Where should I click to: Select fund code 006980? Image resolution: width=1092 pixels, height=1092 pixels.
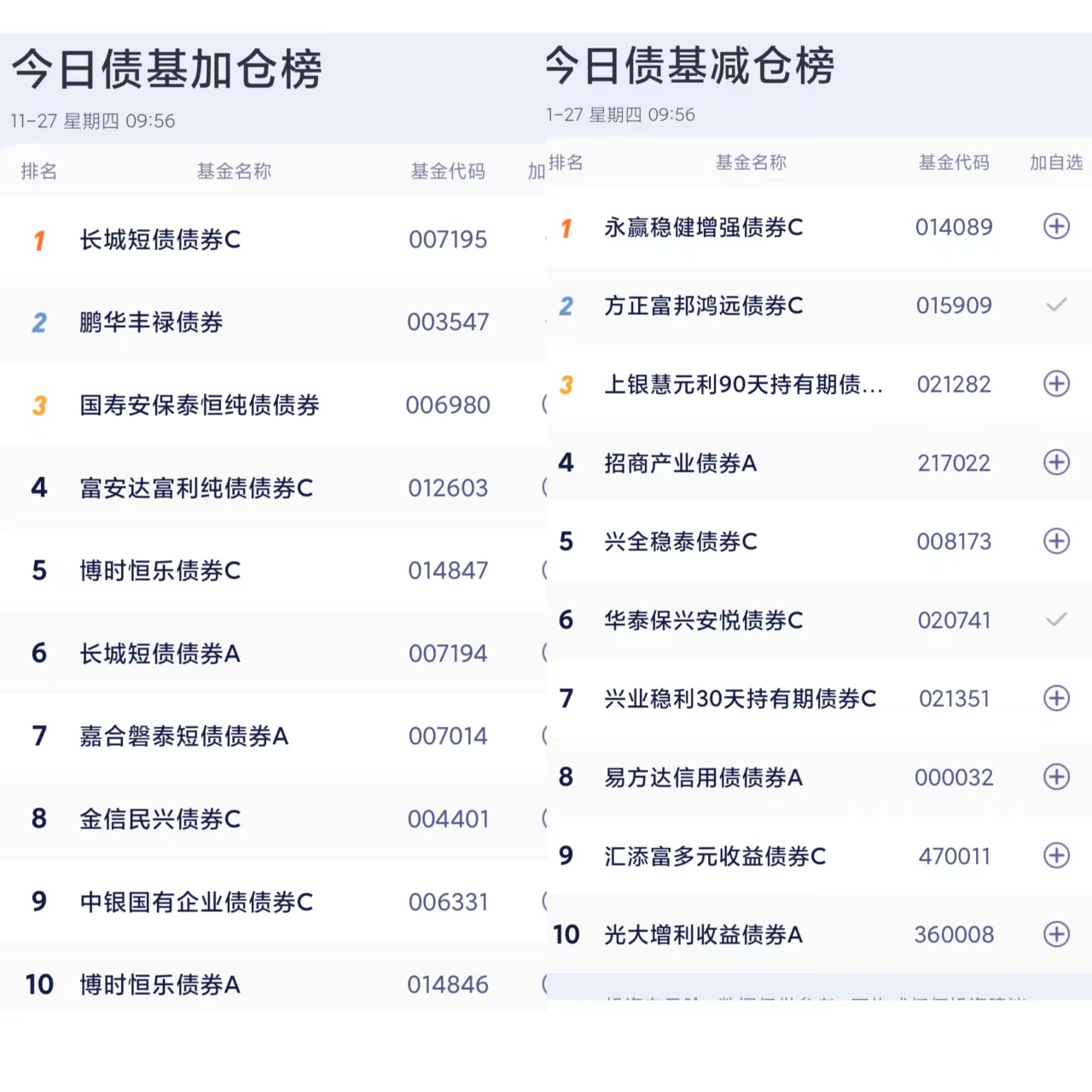pos(448,405)
